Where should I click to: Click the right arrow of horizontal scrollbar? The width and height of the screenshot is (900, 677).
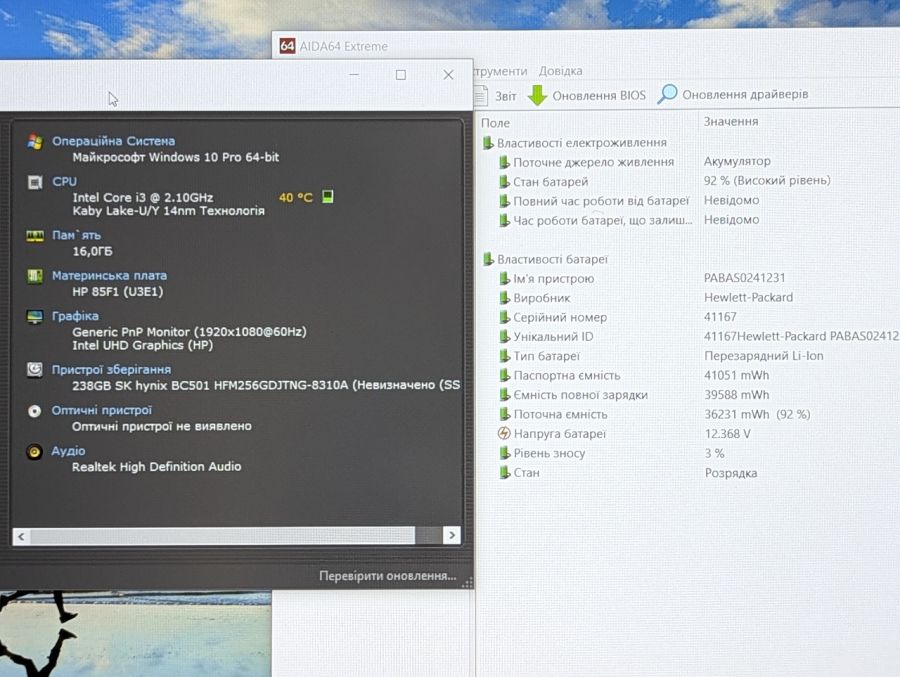(x=452, y=535)
